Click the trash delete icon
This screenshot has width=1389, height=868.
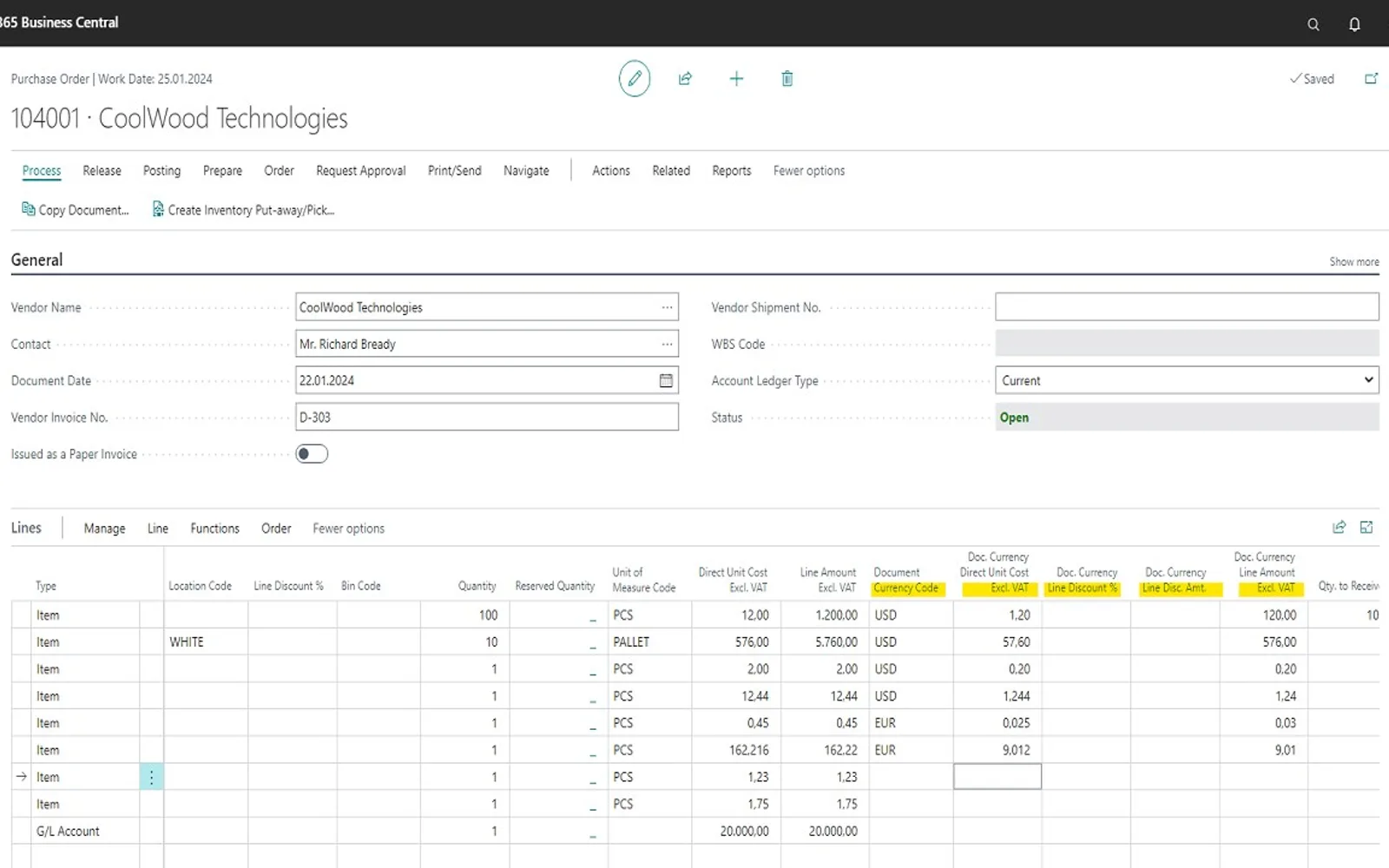787,79
